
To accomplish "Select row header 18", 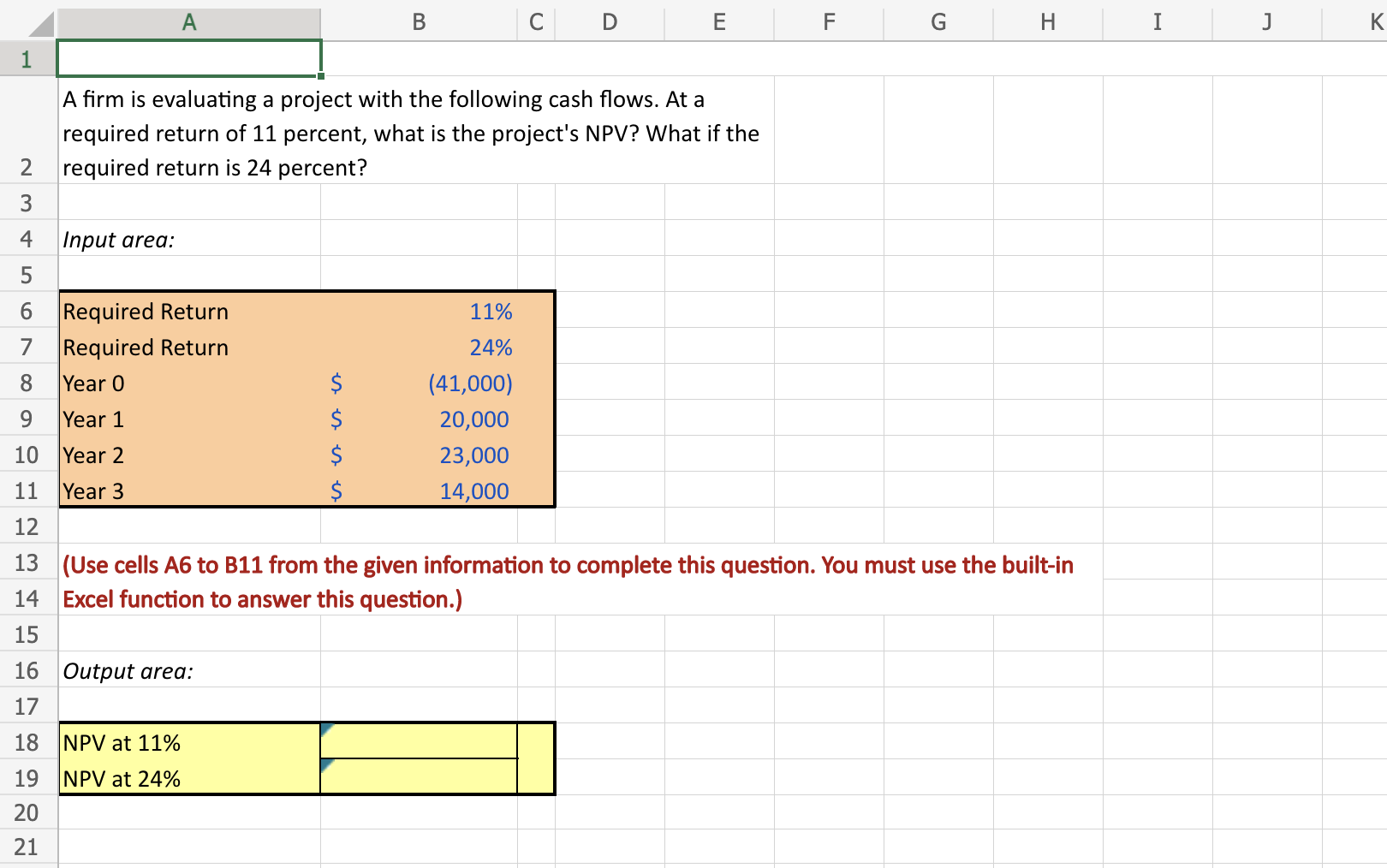I will (26, 742).
